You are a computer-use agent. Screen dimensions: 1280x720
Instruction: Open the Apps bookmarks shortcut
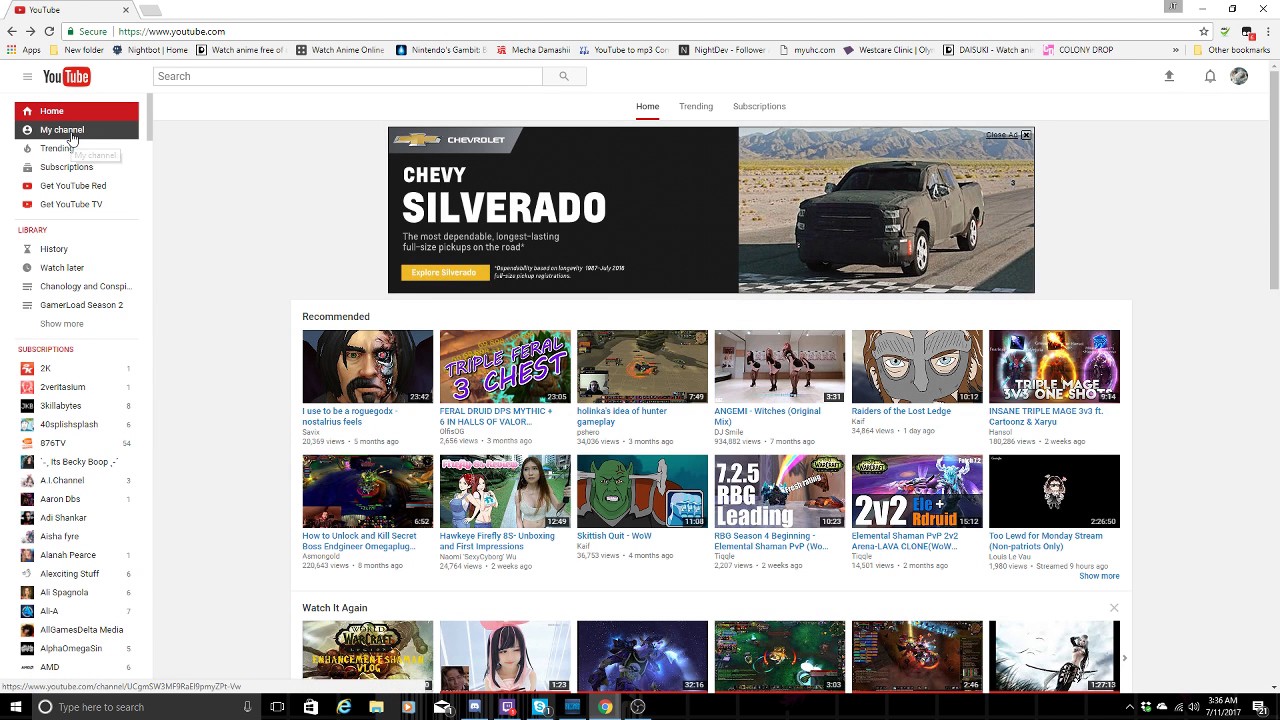[24, 50]
